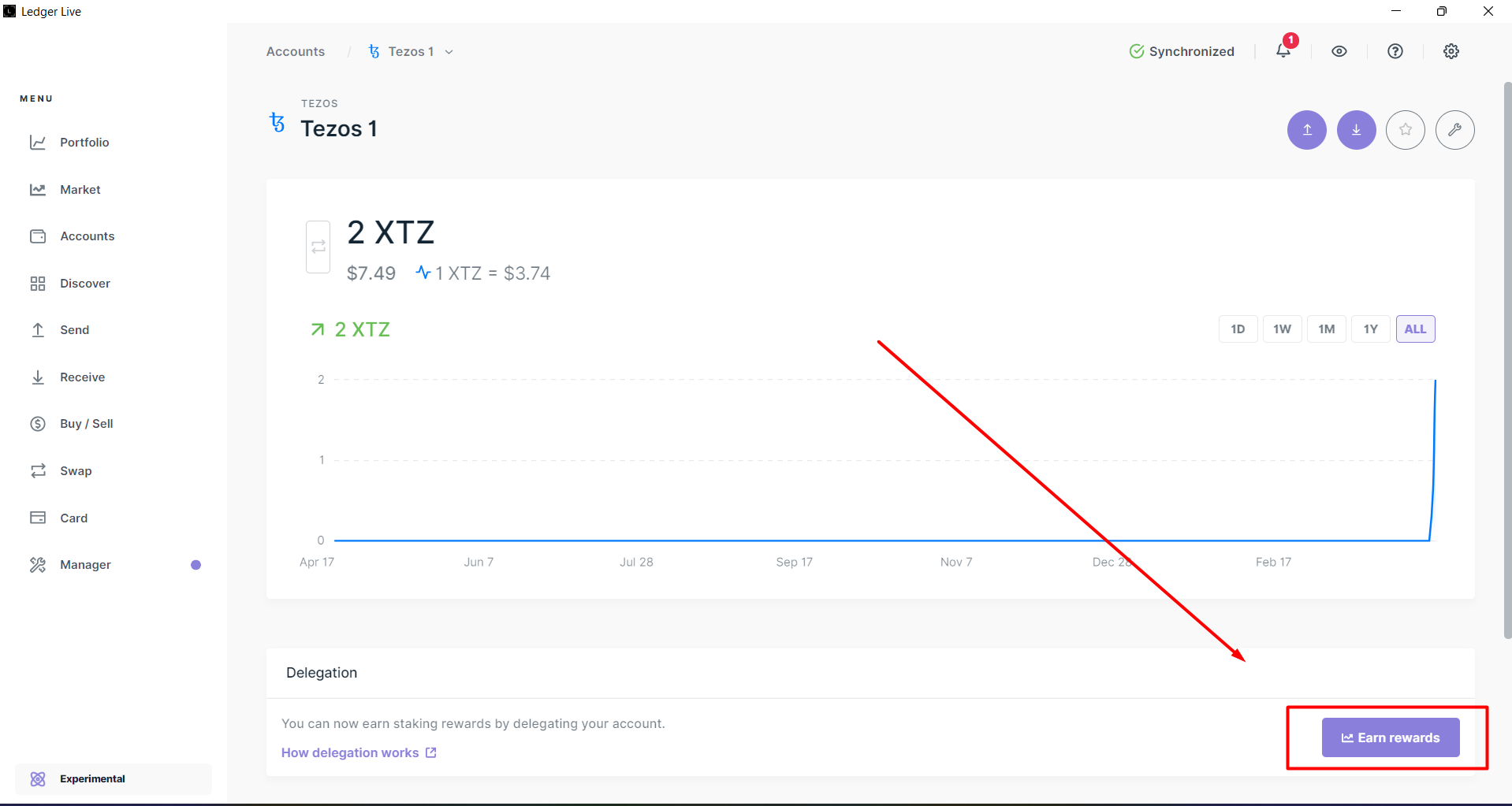The height and width of the screenshot is (806, 1512).
Task: Click the purple send upload button
Action: (1307, 130)
